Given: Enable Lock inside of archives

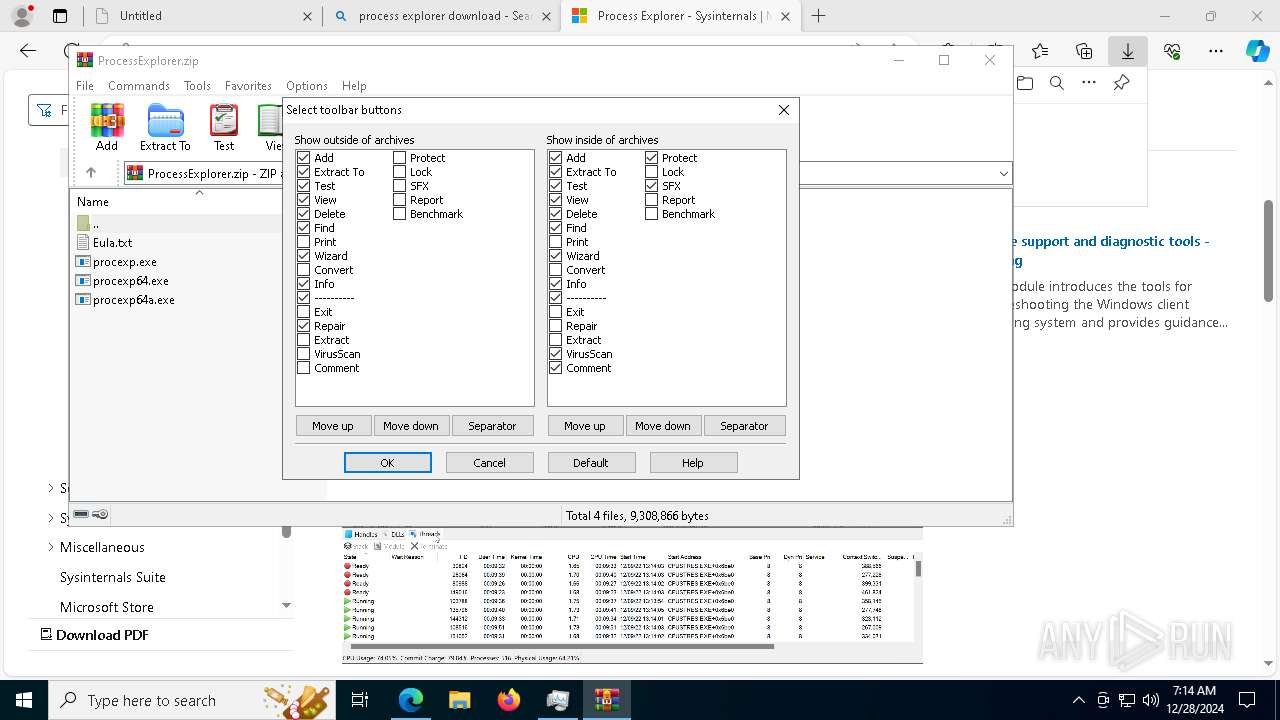Looking at the screenshot, I should (x=652, y=172).
